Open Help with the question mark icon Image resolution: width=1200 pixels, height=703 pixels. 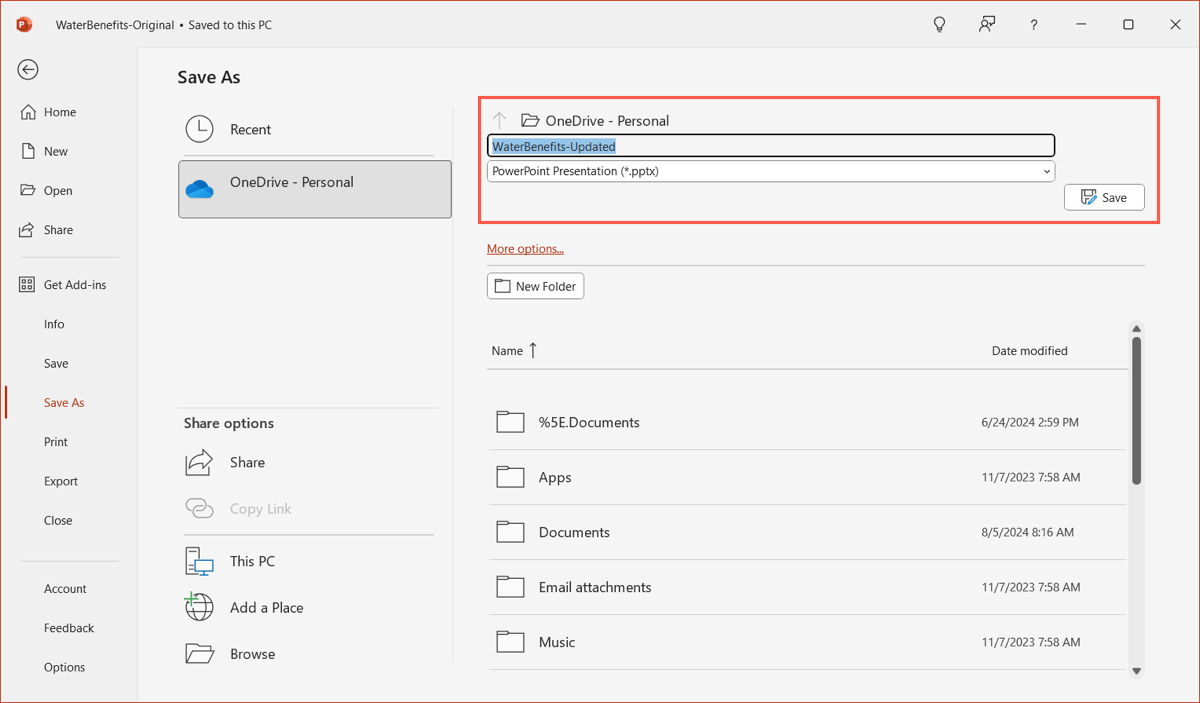(1034, 25)
